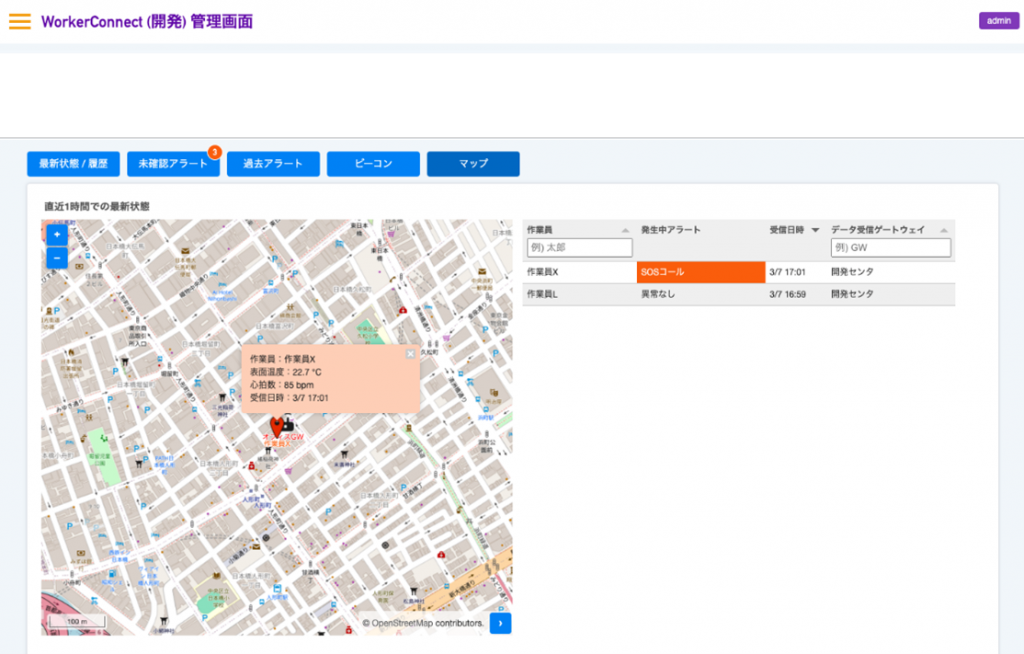Collapse the map attribution arrow button
Image resolution: width=1024 pixels, height=654 pixels.
pyautogui.click(x=500, y=623)
